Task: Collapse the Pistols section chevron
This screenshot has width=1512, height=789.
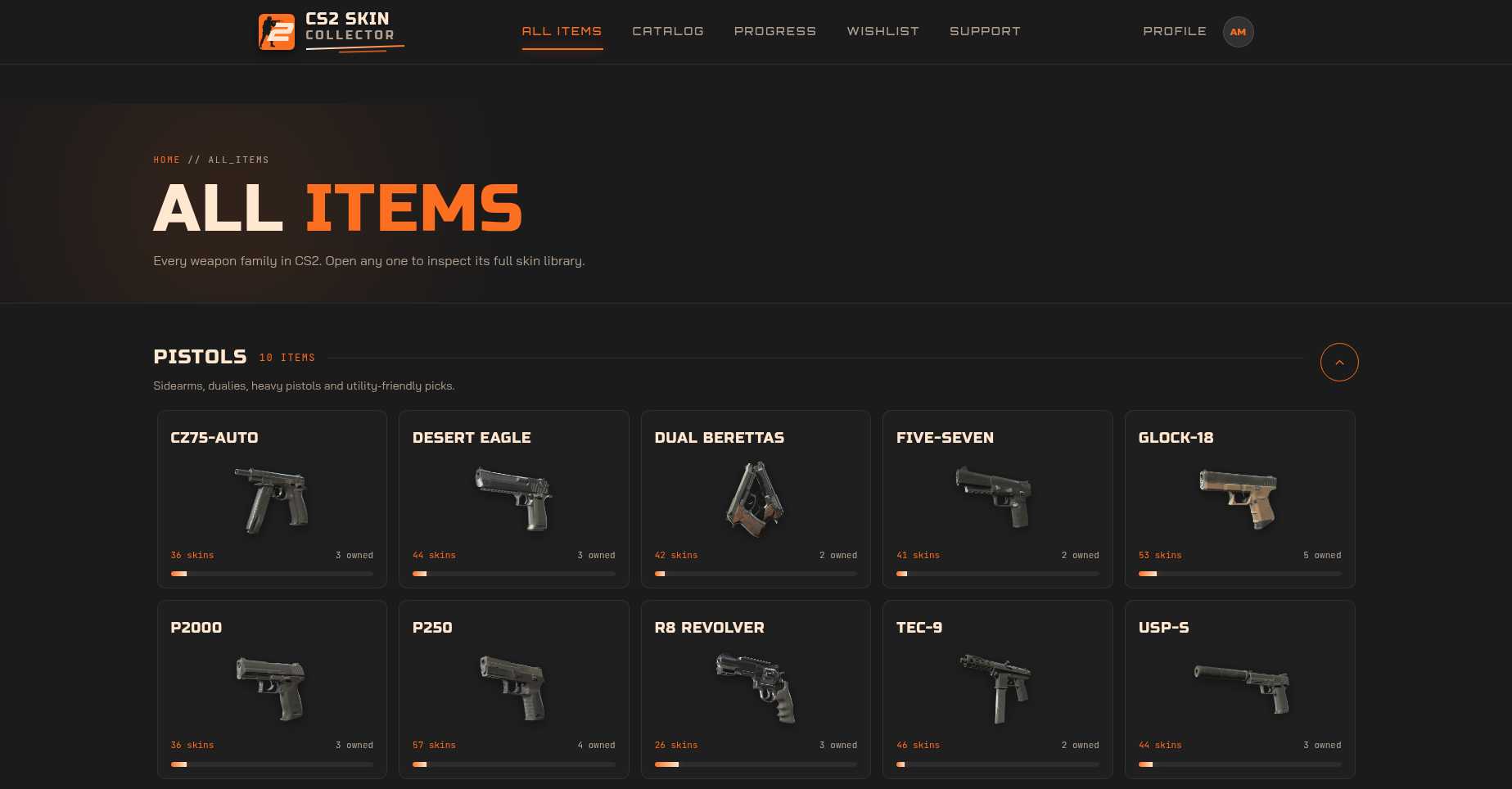Action: (x=1339, y=362)
